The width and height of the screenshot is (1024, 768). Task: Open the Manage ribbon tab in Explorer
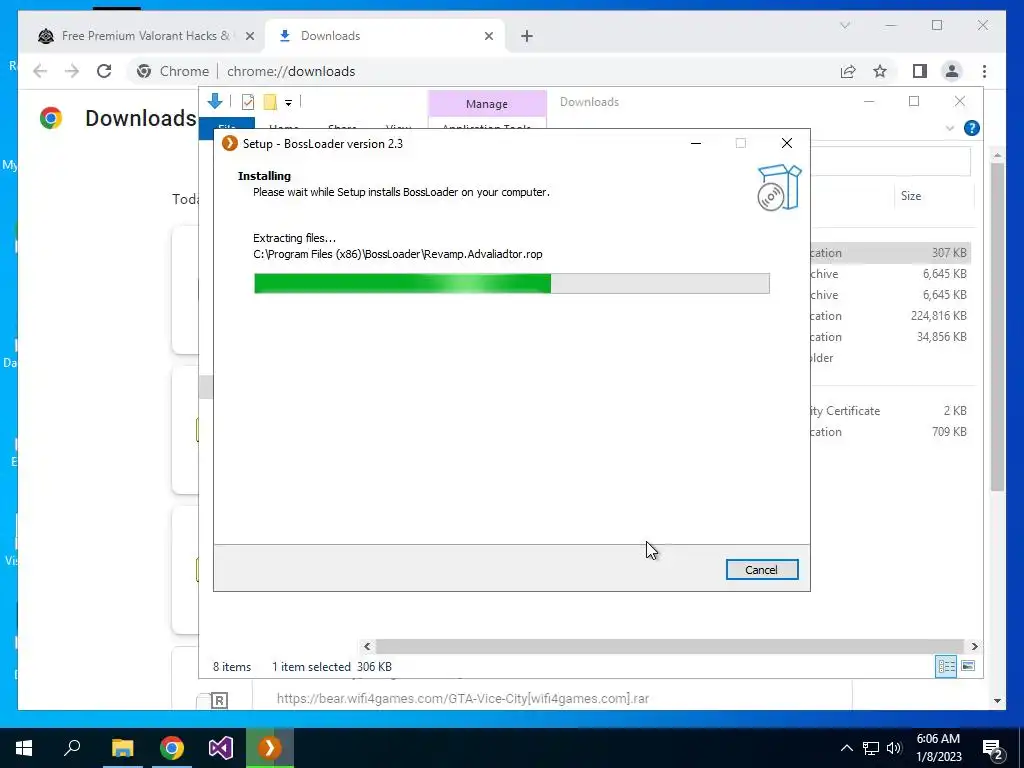[487, 104]
